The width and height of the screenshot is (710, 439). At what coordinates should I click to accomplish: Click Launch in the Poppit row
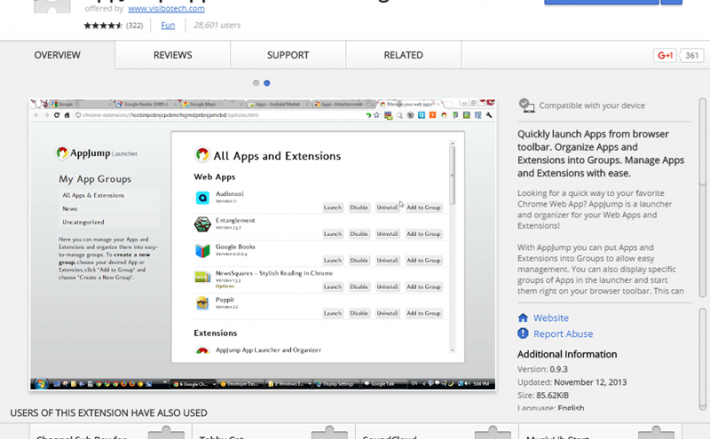332,313
